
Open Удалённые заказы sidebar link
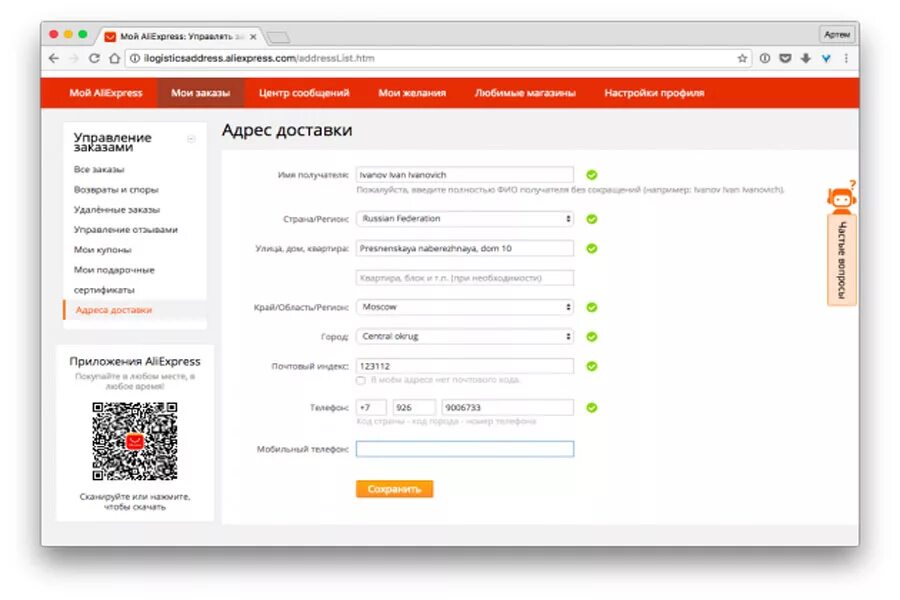(117, 210)
